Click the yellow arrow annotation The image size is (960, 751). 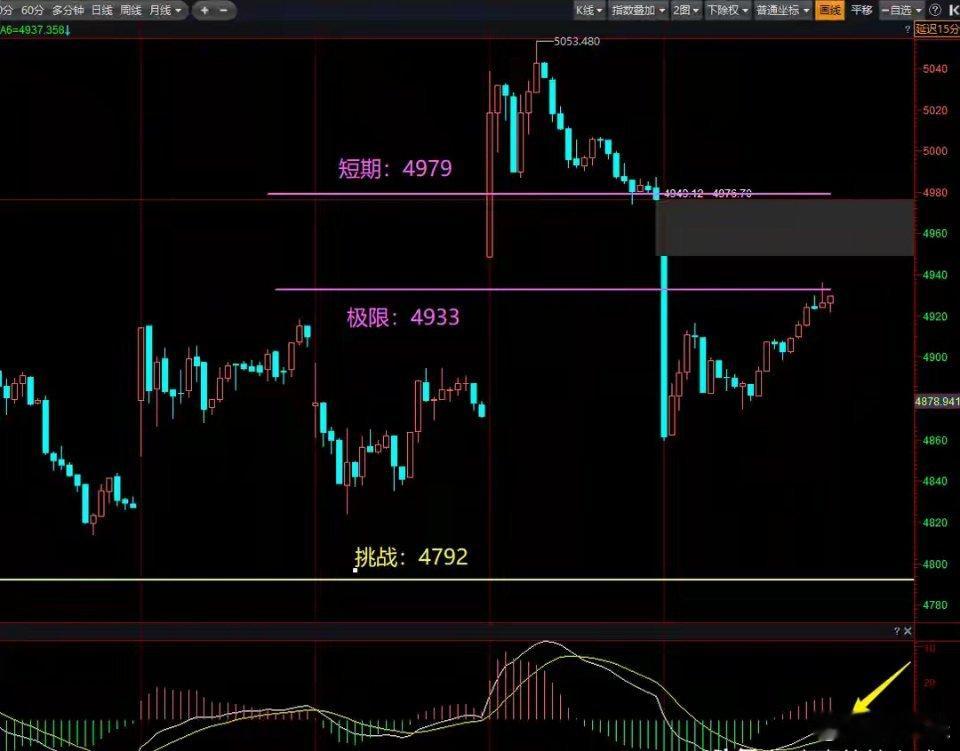point(880,688)
